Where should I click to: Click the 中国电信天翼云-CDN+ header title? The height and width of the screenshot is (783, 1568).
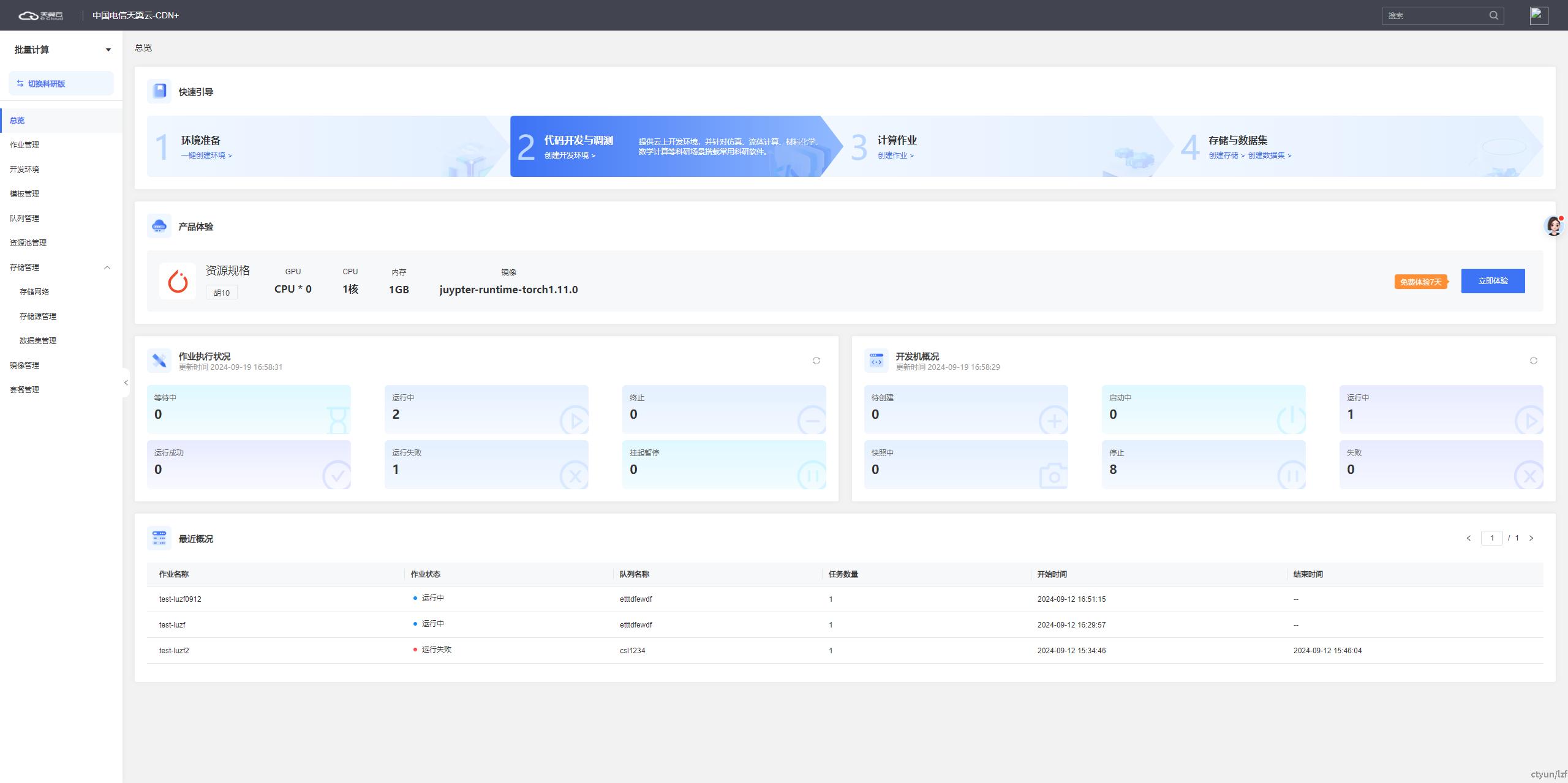[x=135, y=15]
